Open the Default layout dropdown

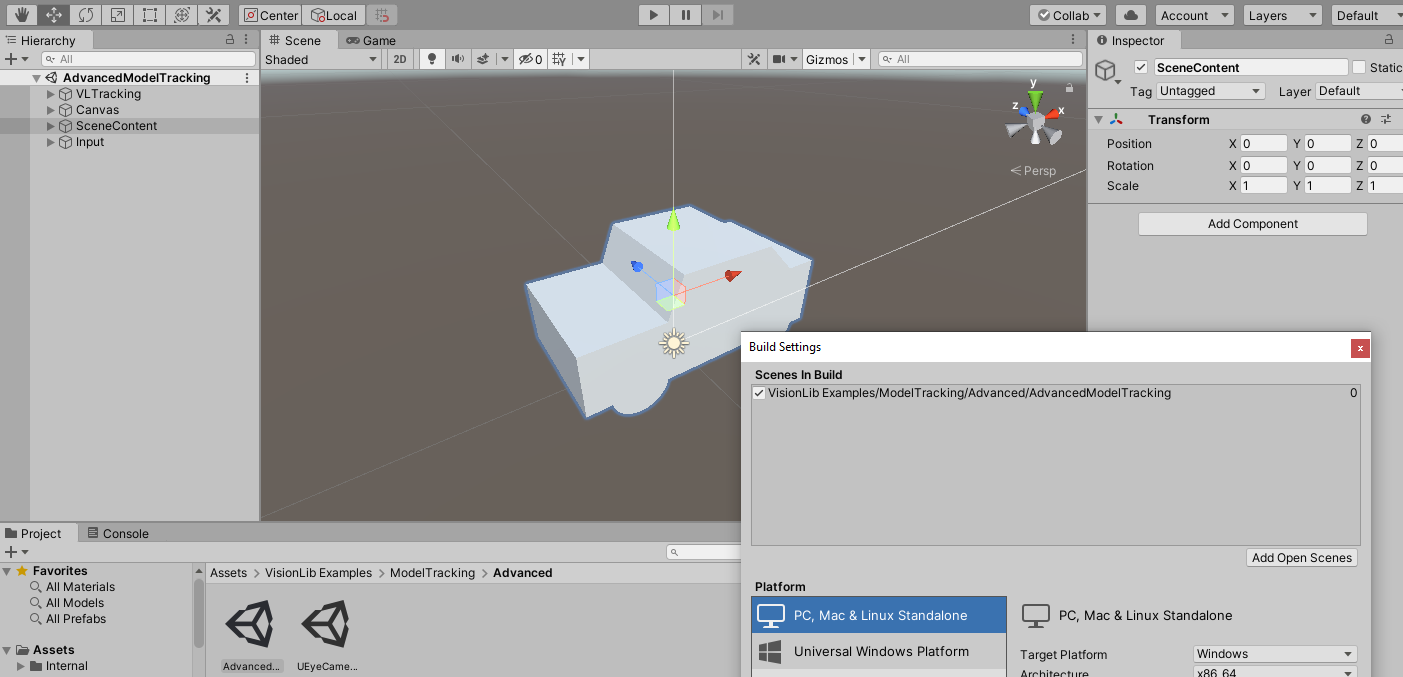point(1367,15)
